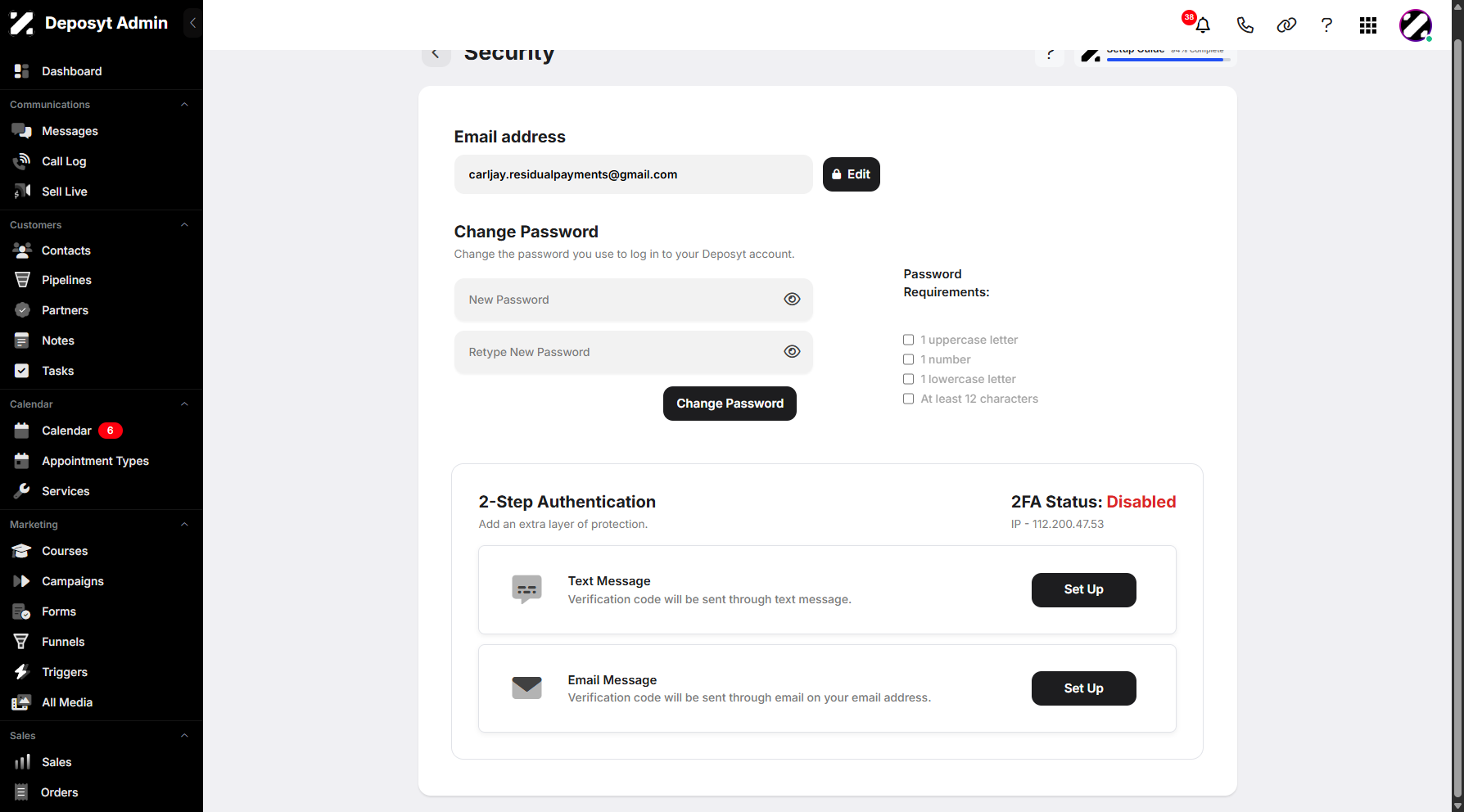Go back using the arrow beside Security
The width and height of the screenshot is (1464, 812).
[436, 55]
